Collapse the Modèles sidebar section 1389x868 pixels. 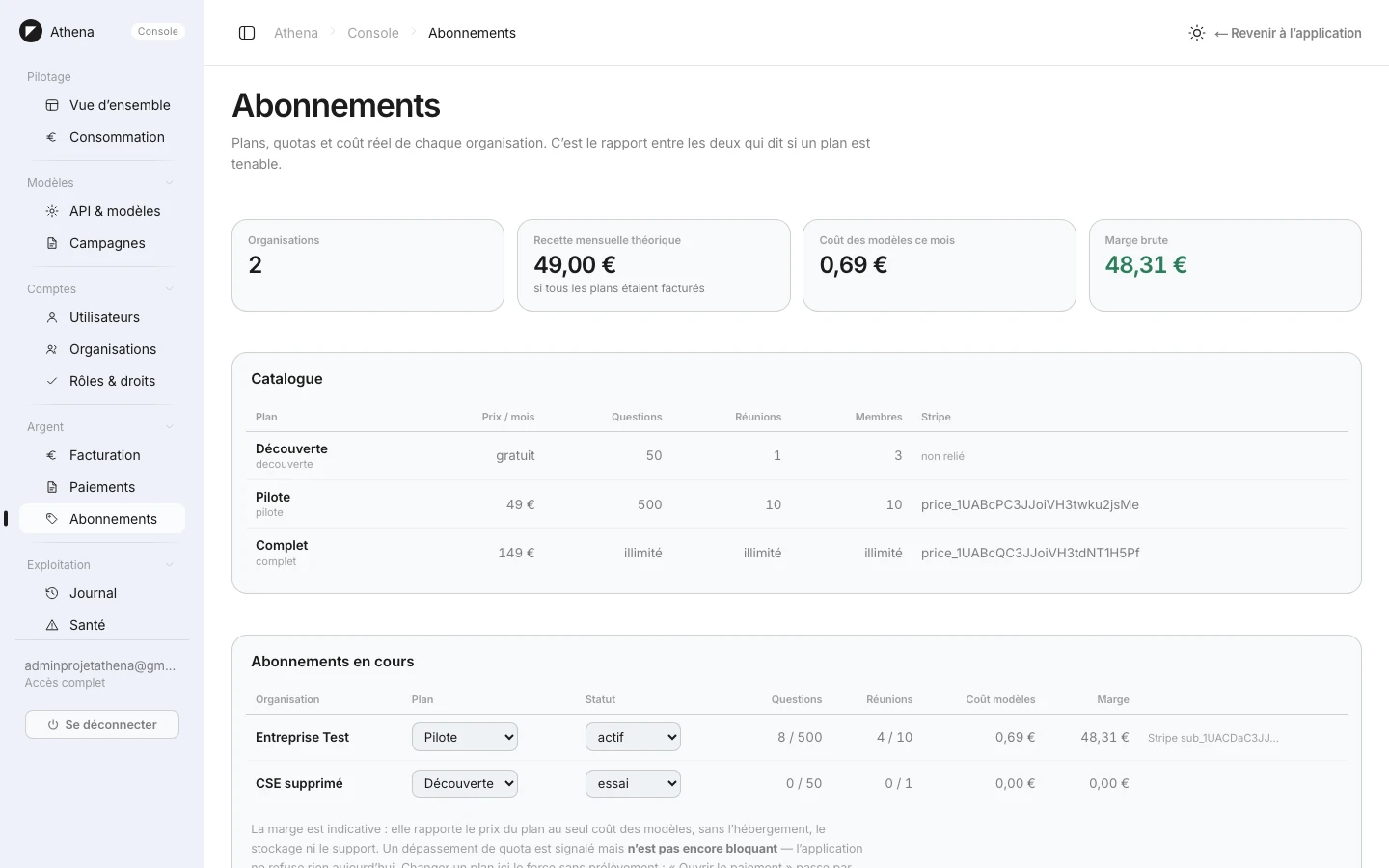point(170,183)
